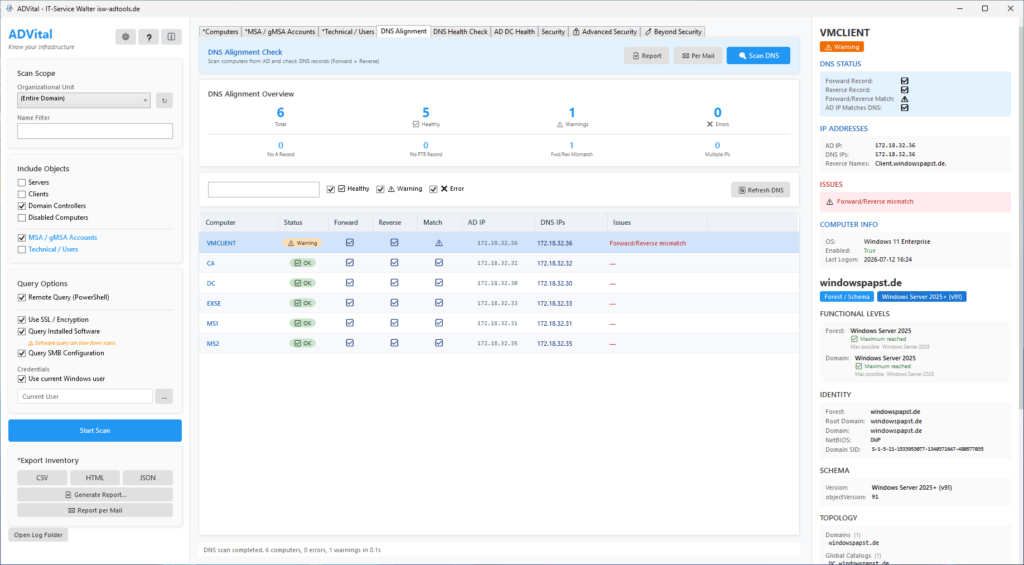Toggle Use SSL / Encryption

click(22, 320)
